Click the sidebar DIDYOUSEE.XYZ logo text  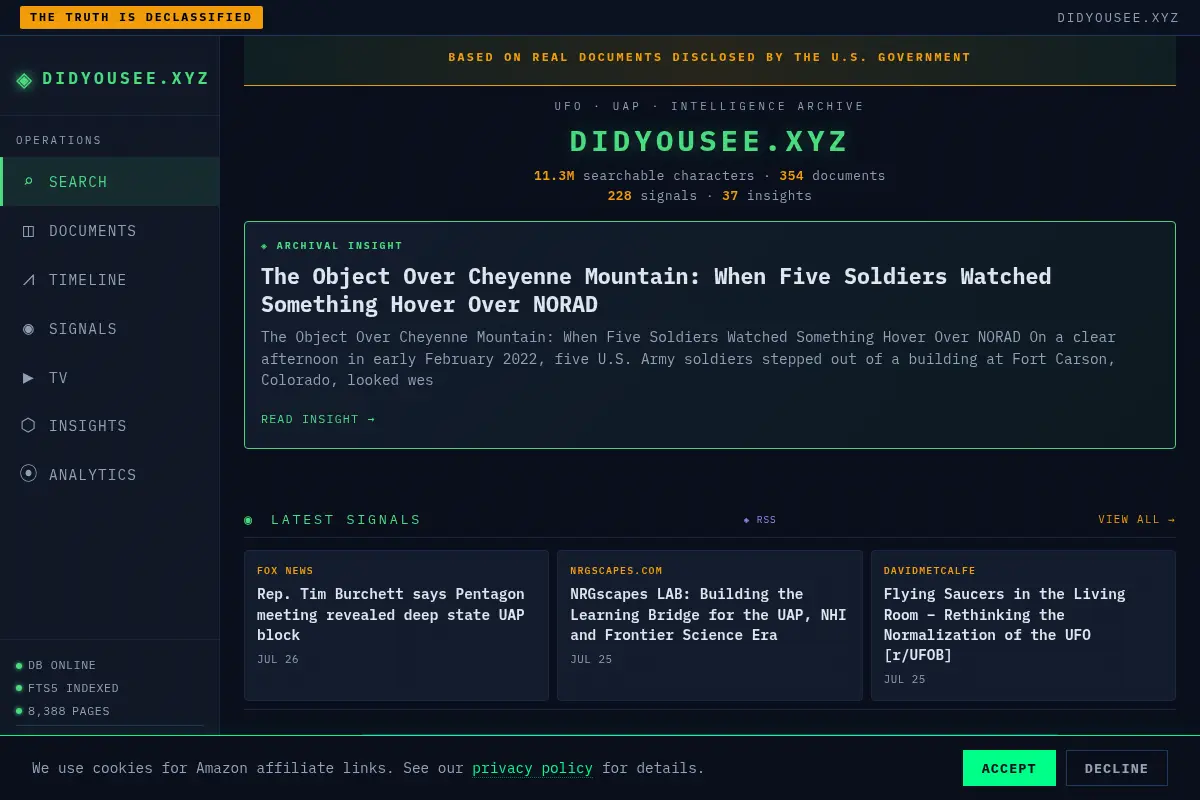pos(126,79)
